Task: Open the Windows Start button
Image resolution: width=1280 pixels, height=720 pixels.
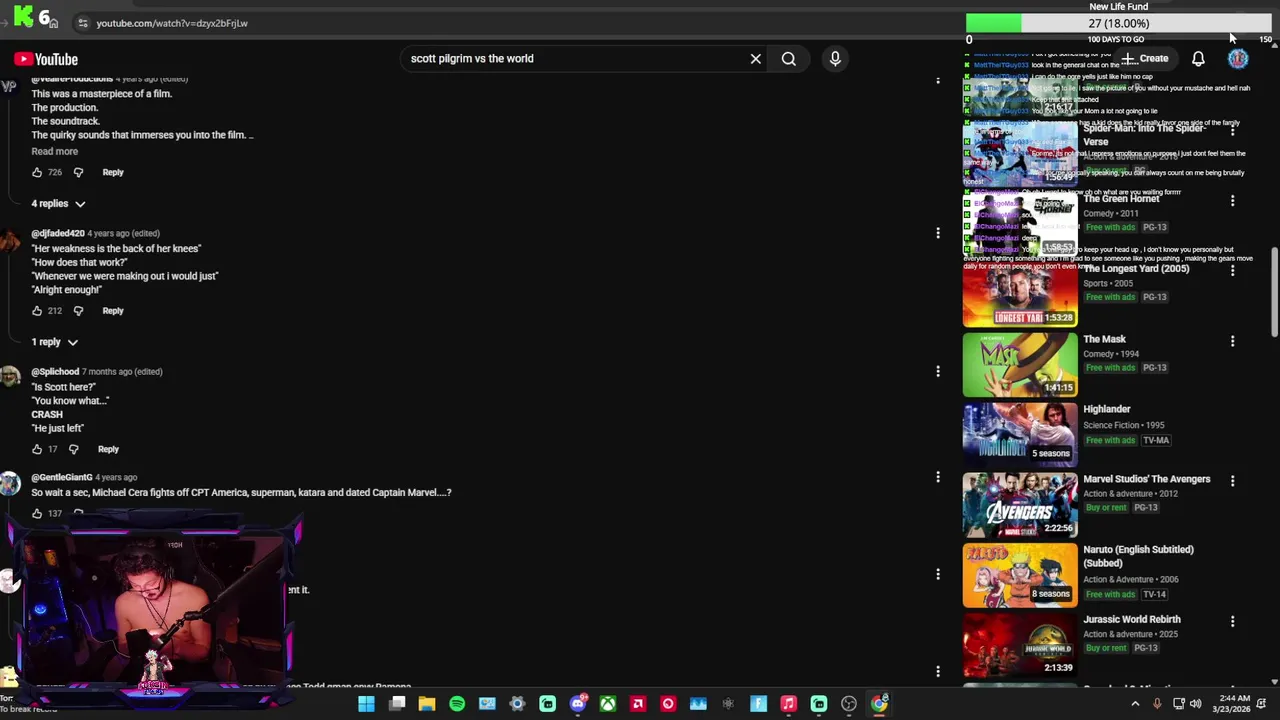Action: [366, 704]
